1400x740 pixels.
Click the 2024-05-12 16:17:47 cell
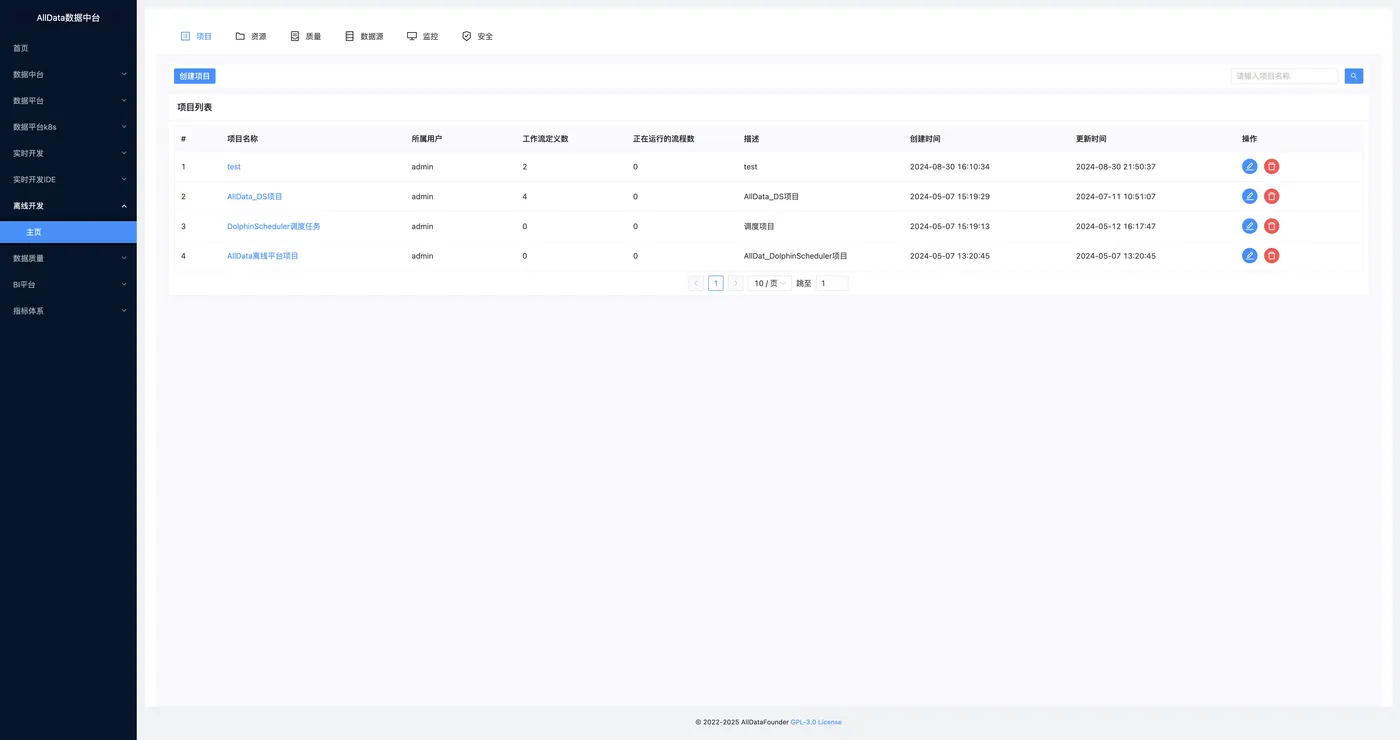(x=1116, y=226)
